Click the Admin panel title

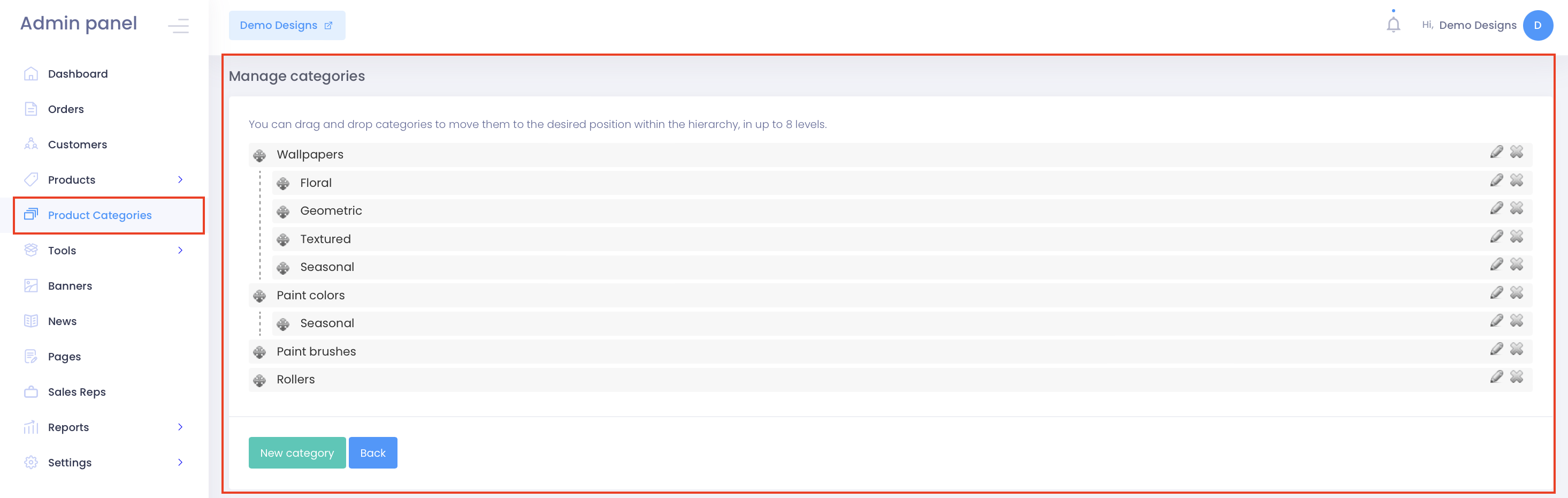(79, 23)
